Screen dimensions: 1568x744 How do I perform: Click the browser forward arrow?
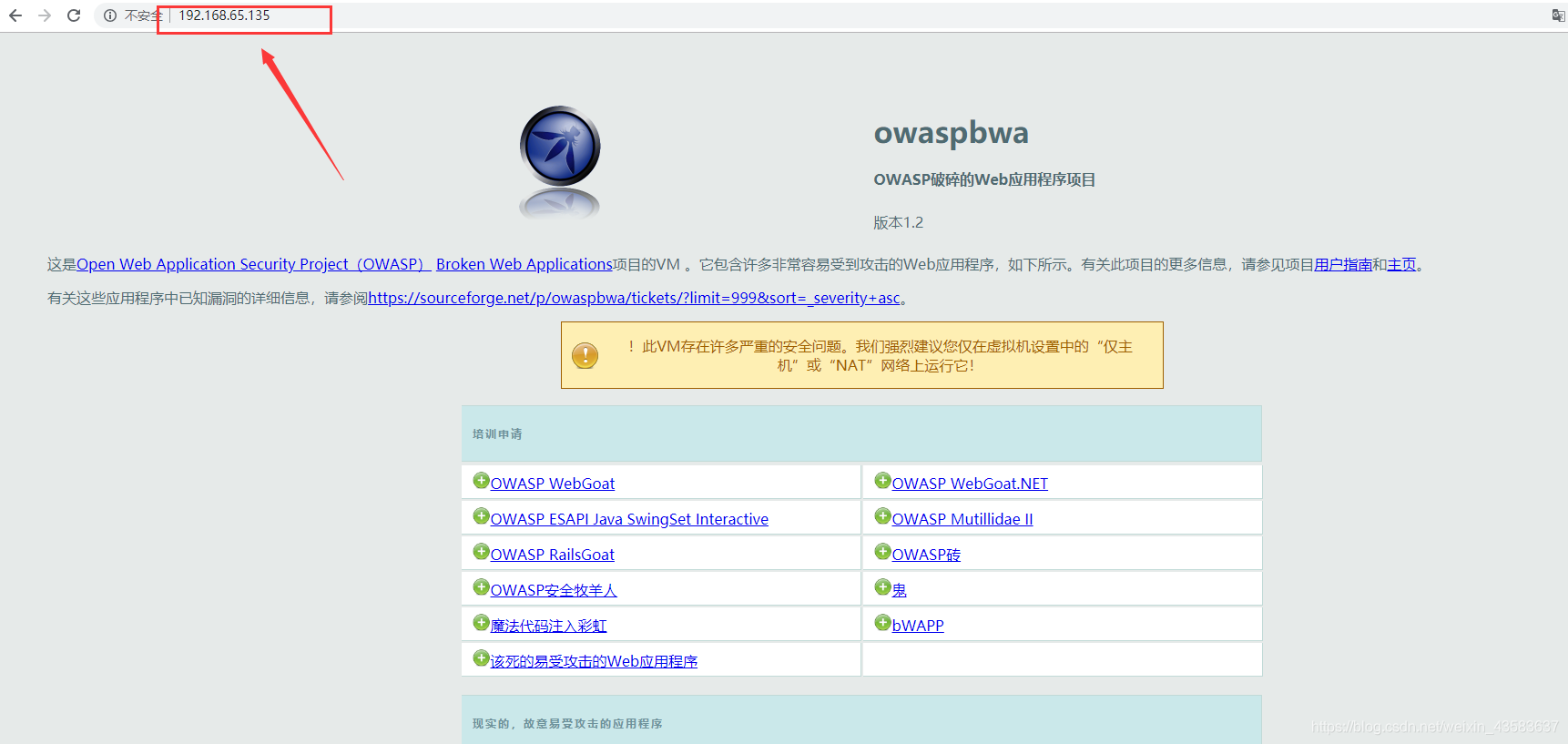(45, 15)
